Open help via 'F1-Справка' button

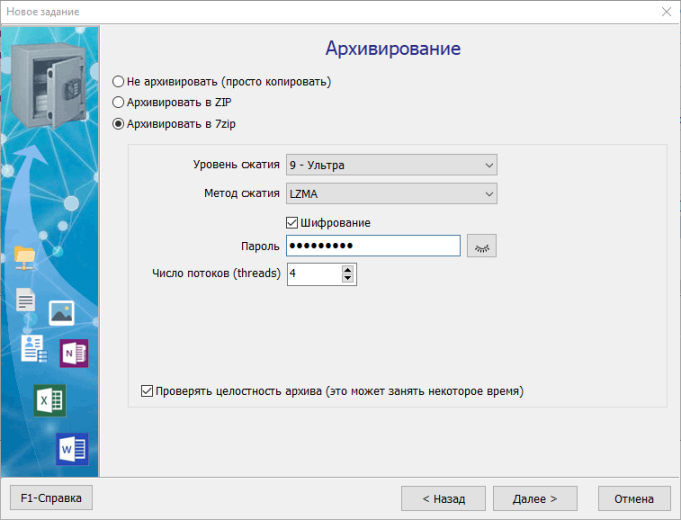[x=51, y=497]
